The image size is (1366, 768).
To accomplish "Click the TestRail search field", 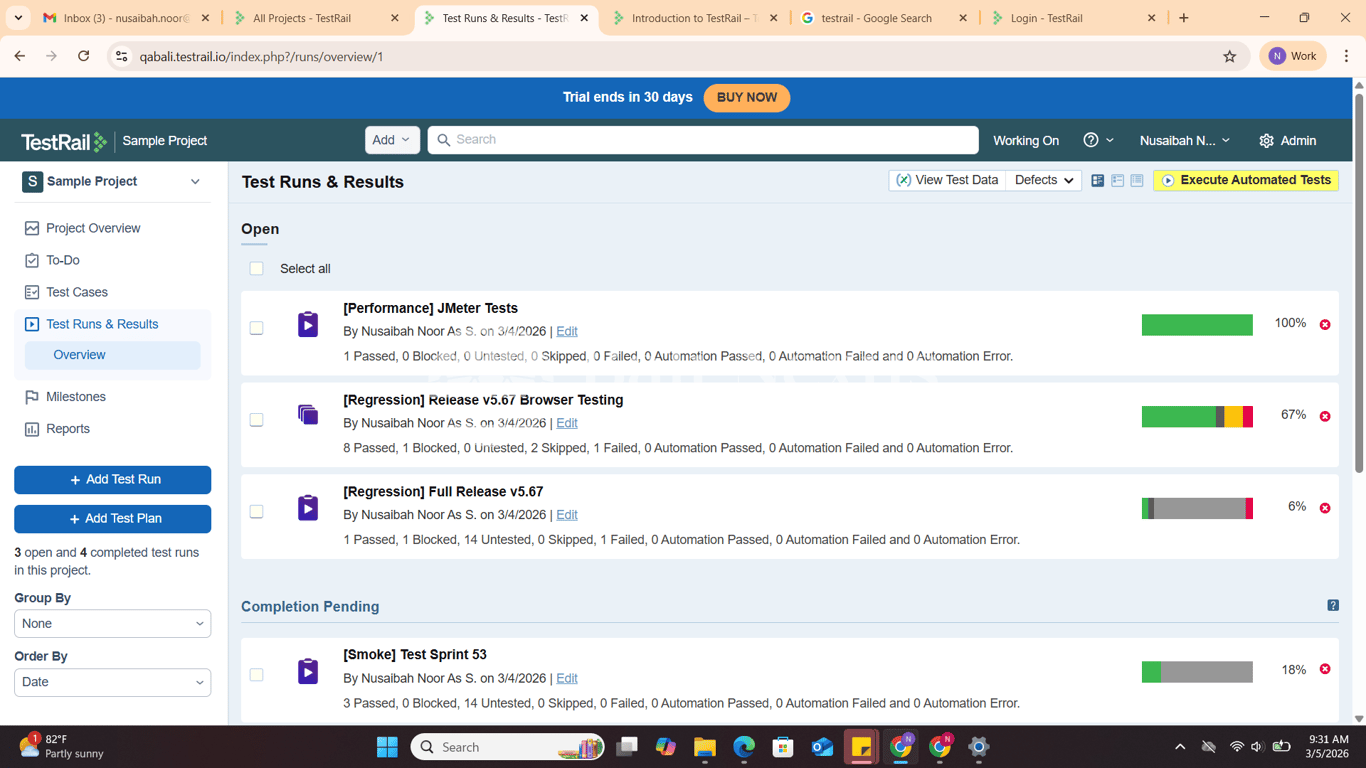I will (703, 140).
